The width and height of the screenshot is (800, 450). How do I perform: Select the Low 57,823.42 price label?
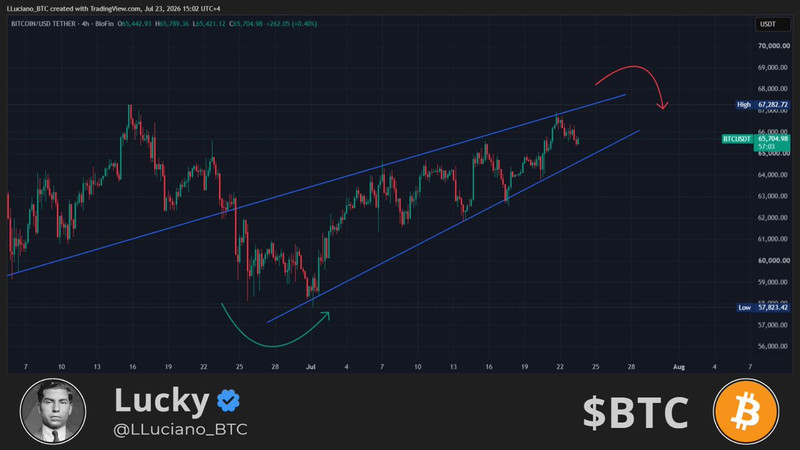763,307
